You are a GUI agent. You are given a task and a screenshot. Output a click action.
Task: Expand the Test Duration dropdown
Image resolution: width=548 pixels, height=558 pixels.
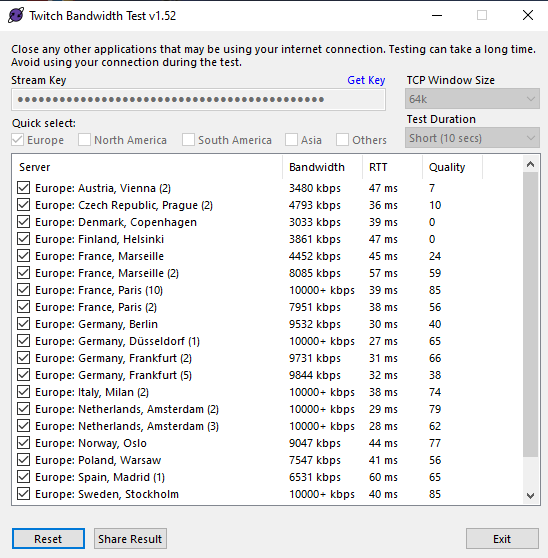coord(472,138)
